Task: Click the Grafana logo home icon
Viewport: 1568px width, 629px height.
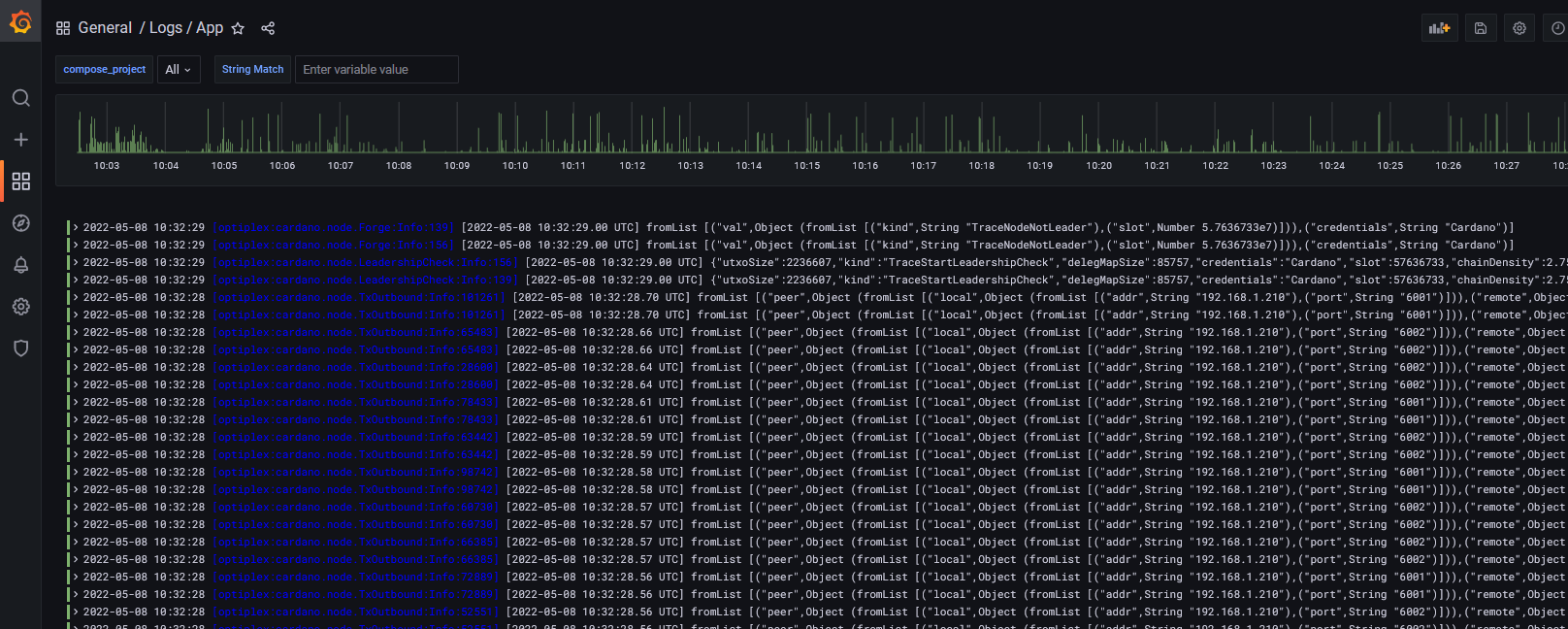Action: (20, 22)
